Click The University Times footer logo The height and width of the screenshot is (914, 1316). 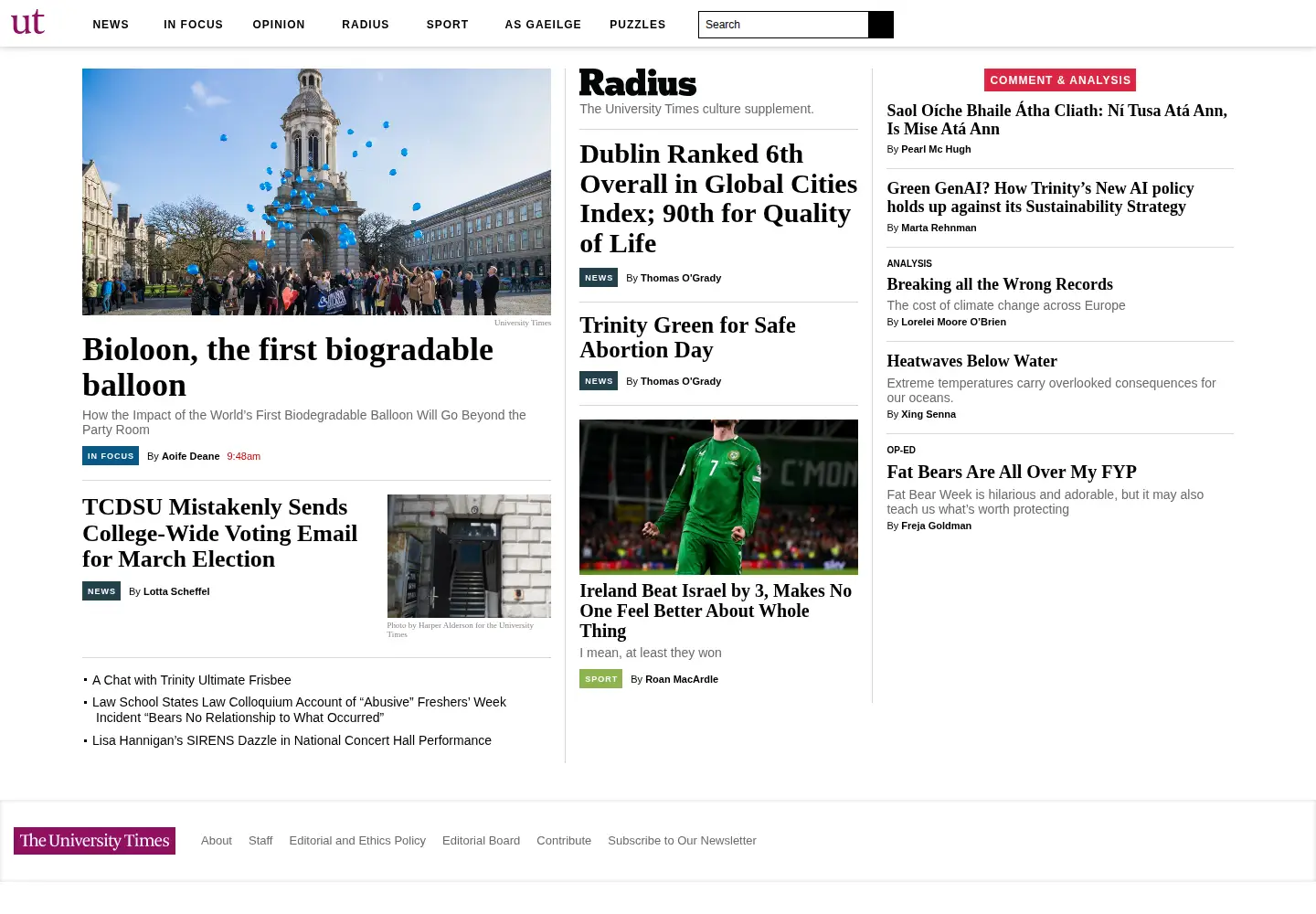click(x=94, y=841)
